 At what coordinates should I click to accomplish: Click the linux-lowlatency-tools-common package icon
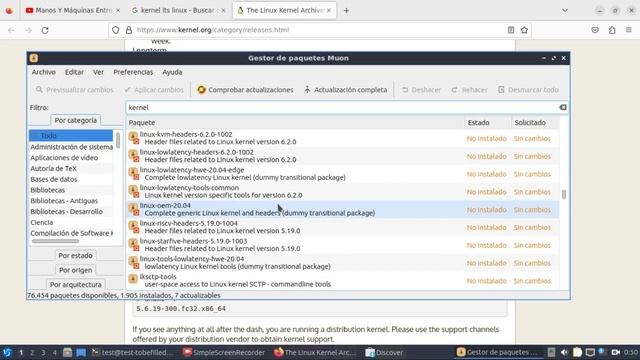[x=133, y=191]
